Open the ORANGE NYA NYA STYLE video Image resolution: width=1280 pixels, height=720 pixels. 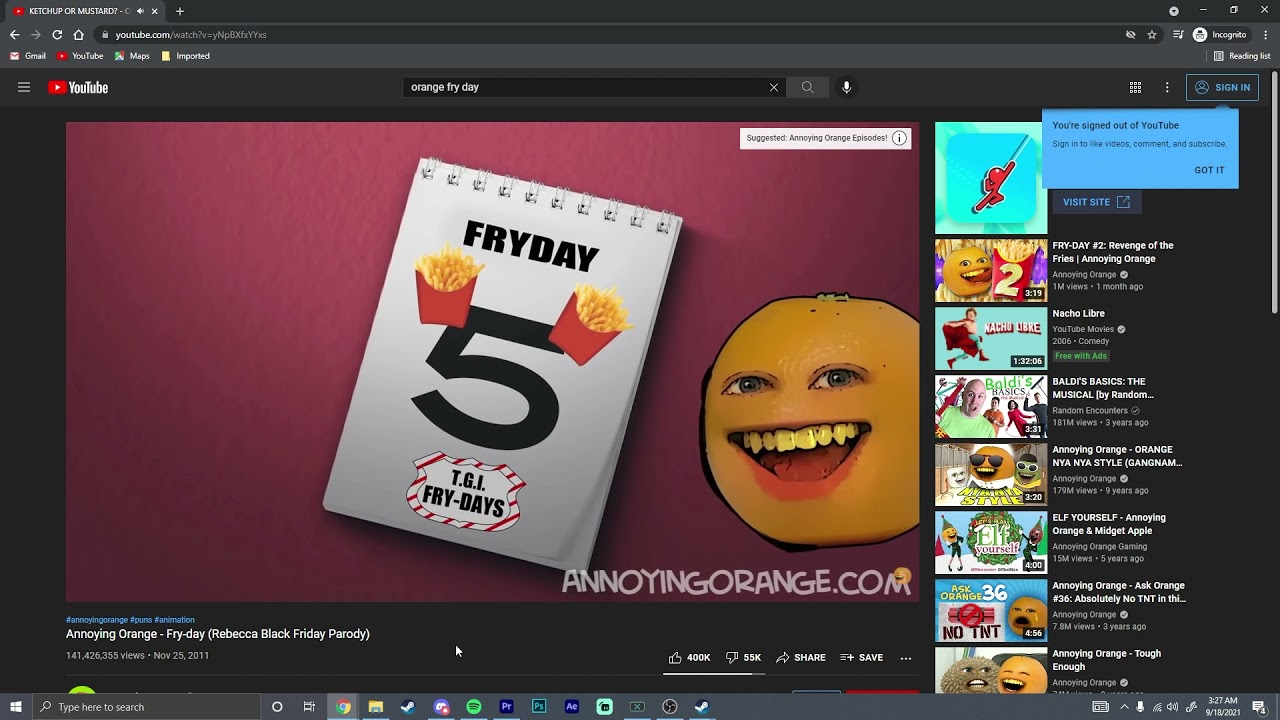point(1117,456)
